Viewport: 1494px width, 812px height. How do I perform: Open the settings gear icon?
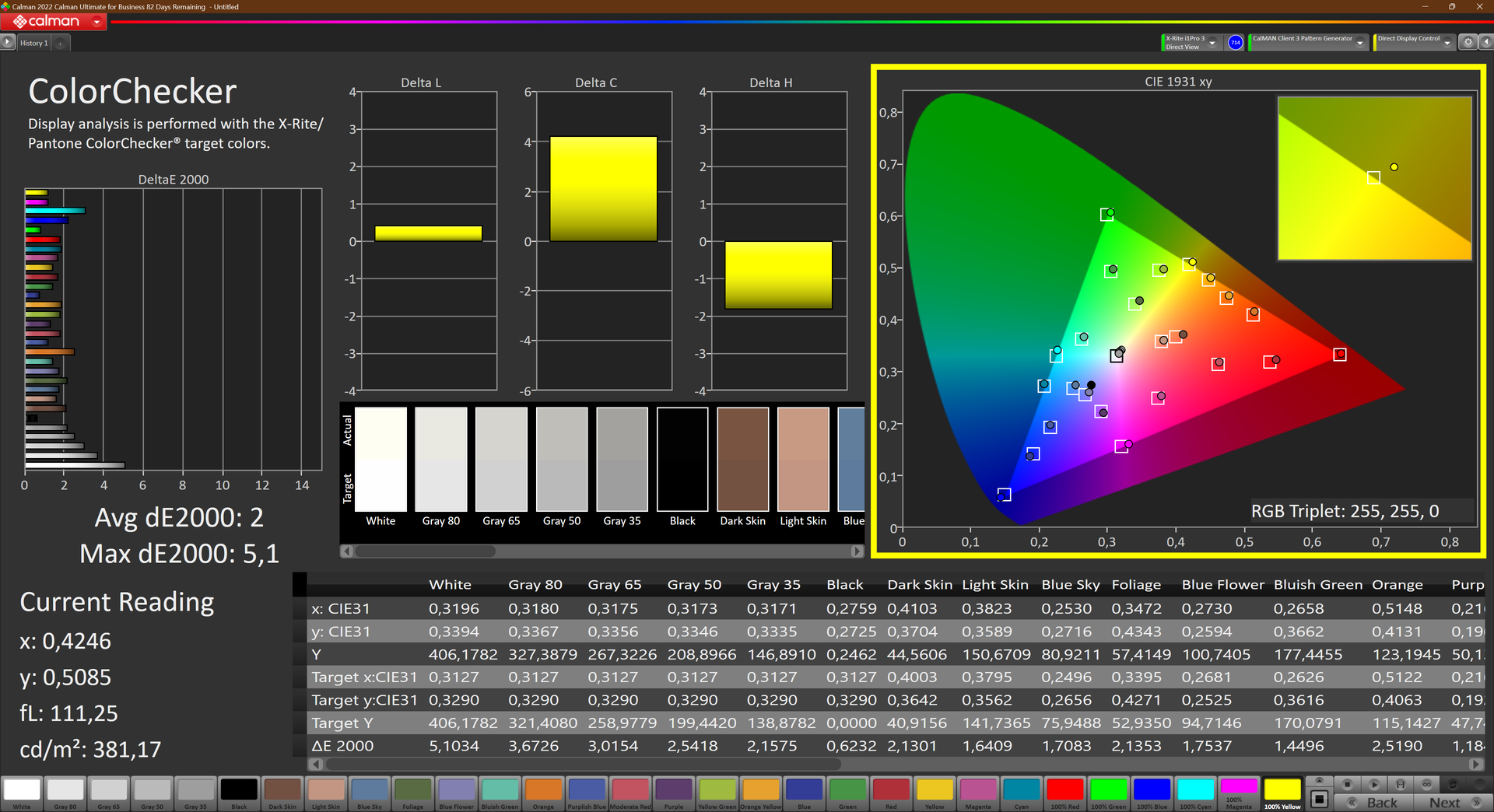(x=1468, y=43)
